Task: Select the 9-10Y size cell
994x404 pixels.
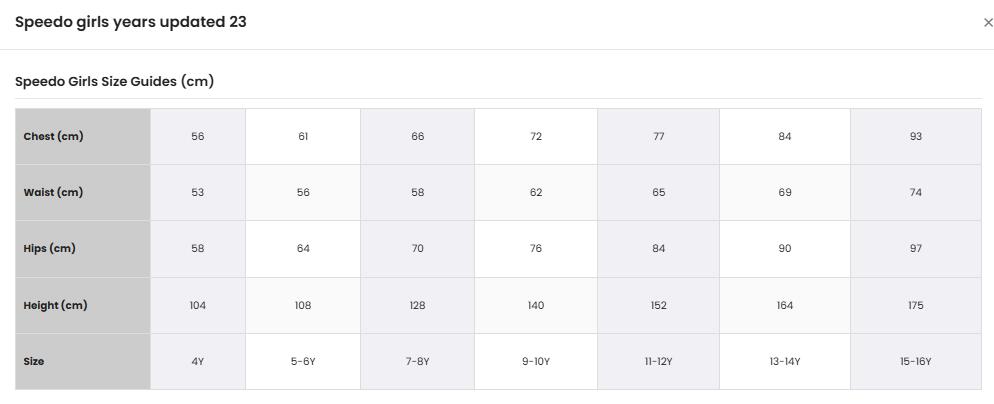Action: click(536, 362)
